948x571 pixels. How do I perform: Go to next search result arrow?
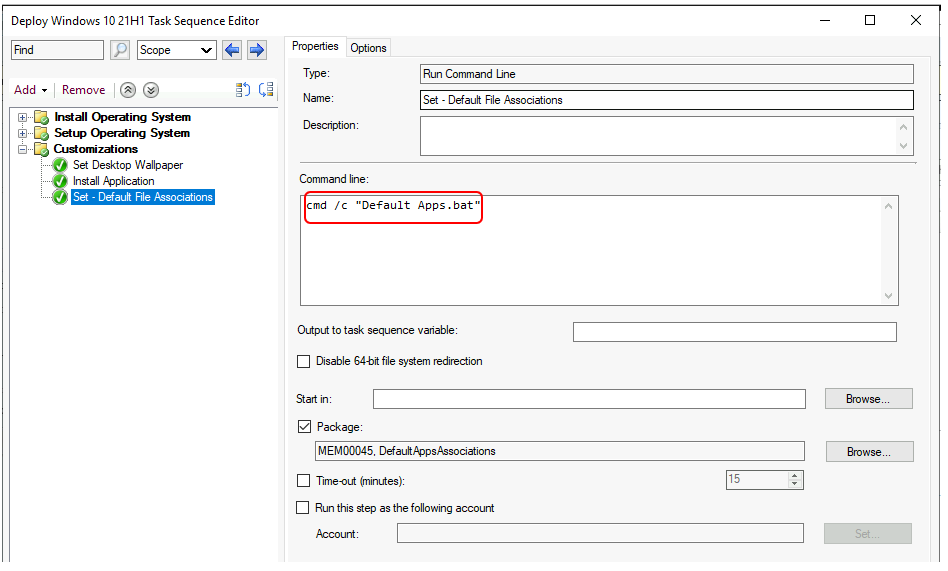coord(257,50)
